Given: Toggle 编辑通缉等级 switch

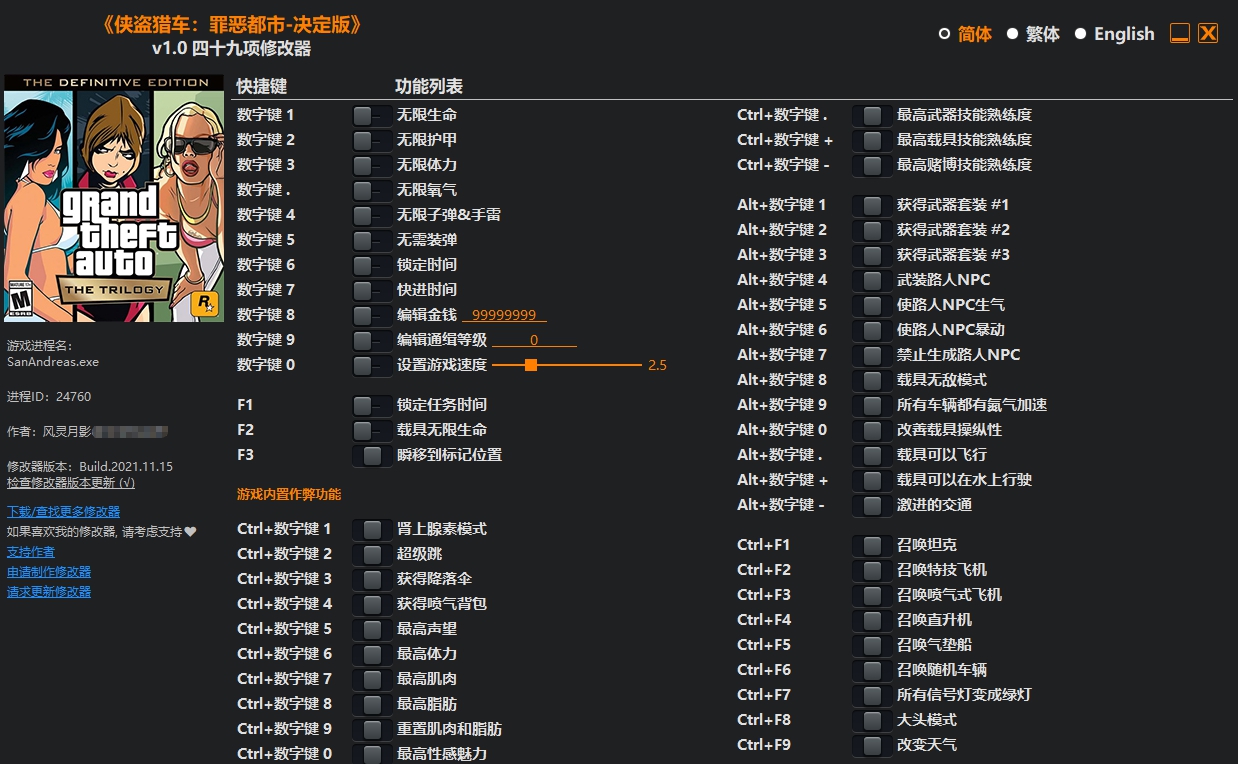Looking at the screenshot, I should click(x=372, y=340).
